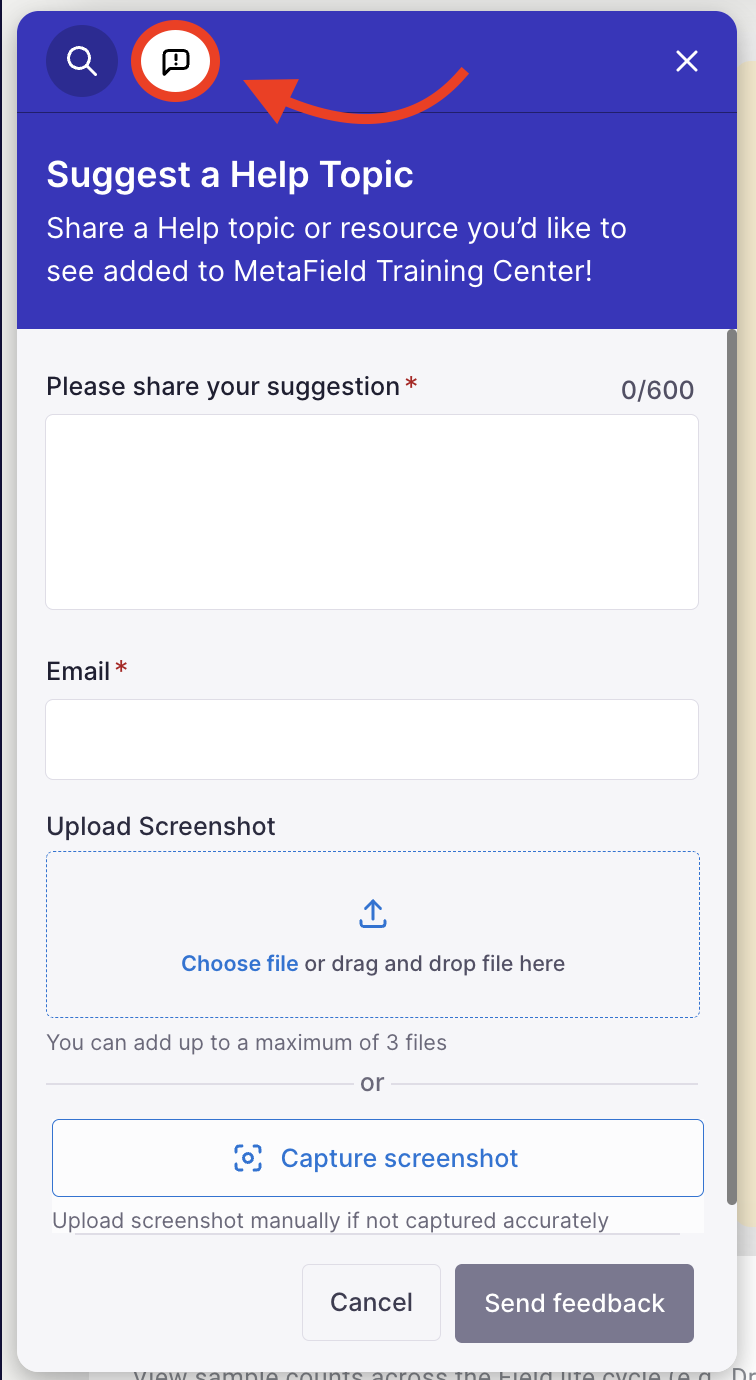Click the form's vertical scrollbar
This screenshot has width=756, height=1380.
point(732,760)
